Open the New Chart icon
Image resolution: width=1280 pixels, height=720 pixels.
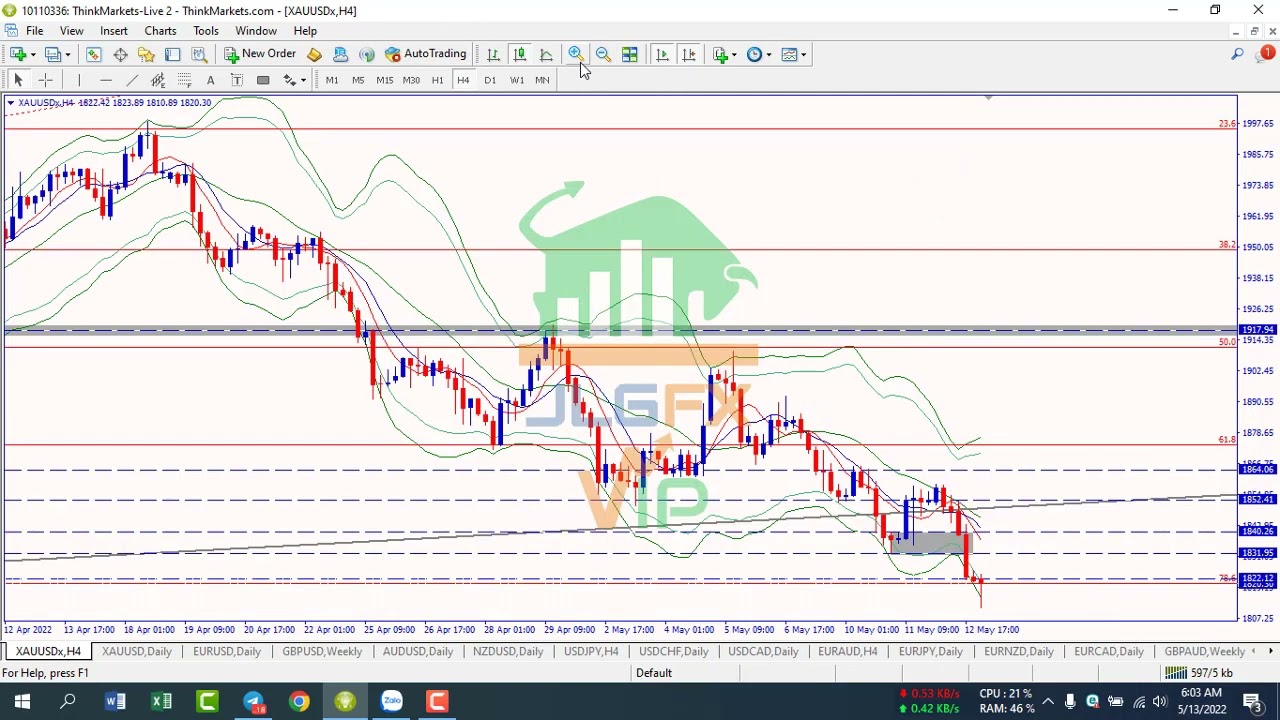(17, 54)
